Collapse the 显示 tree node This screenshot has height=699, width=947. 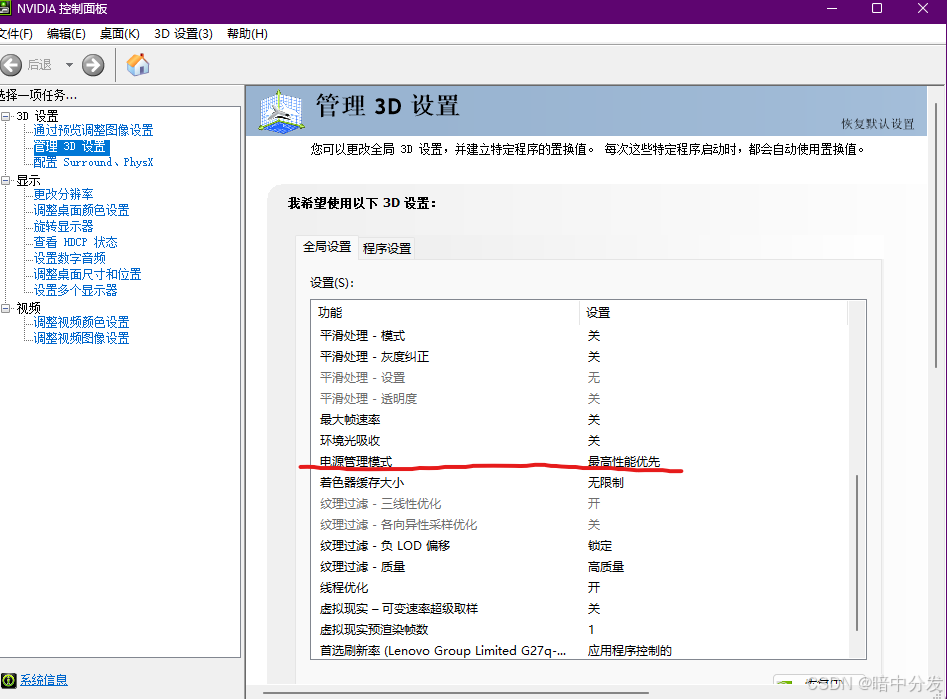coord(5,180)
